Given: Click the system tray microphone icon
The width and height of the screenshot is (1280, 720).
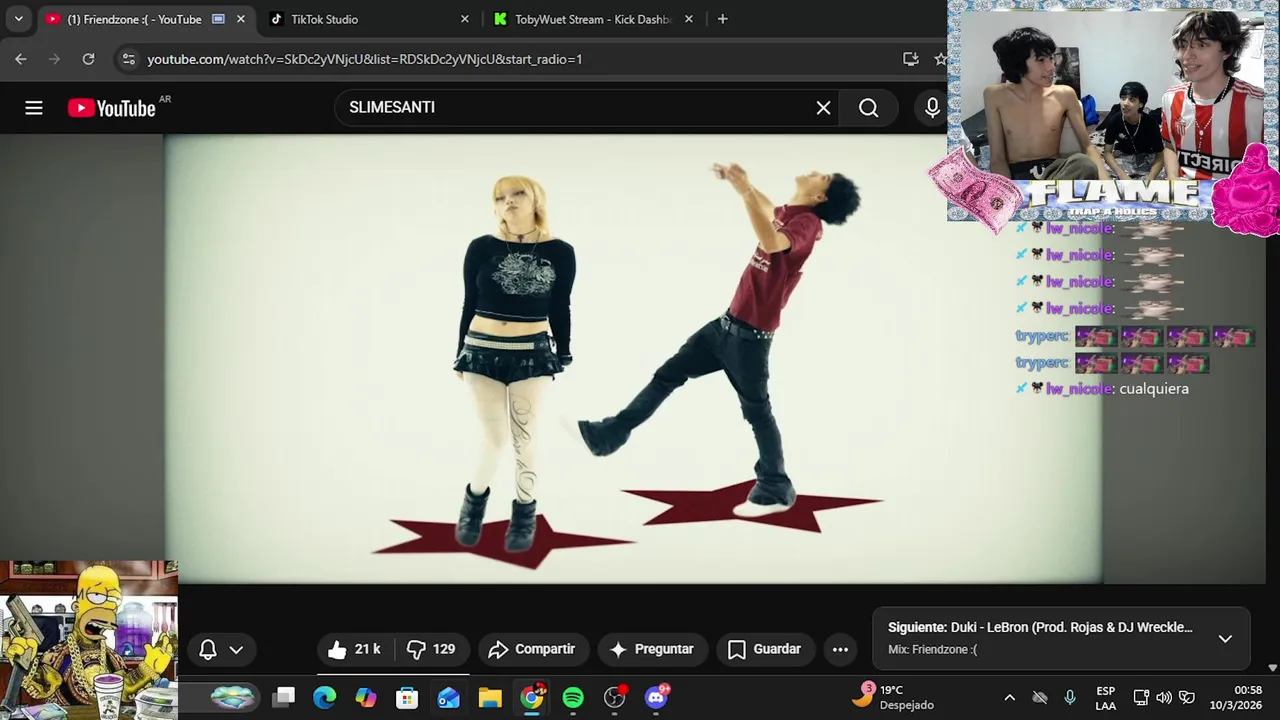Looking at the screenshot, I should pyautogui.click(x=1070, y=697).
